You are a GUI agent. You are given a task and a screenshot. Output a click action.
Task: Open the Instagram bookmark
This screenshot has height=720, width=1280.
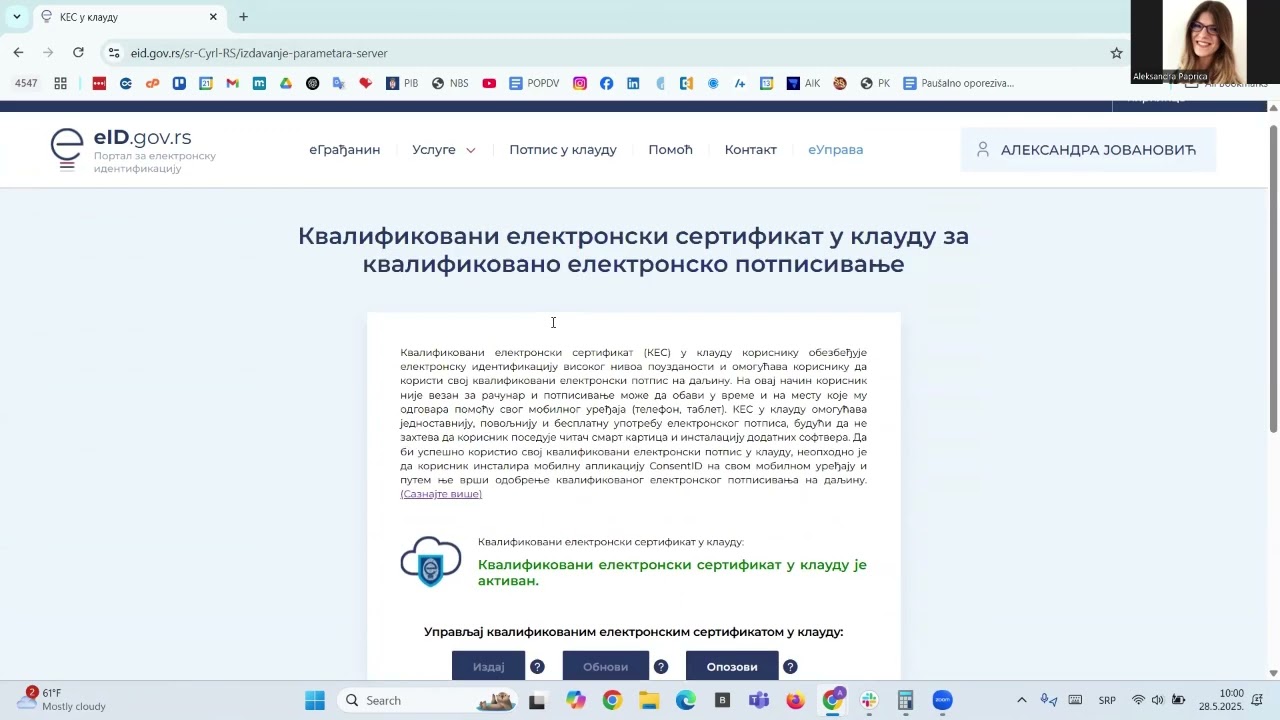[580, 84]
